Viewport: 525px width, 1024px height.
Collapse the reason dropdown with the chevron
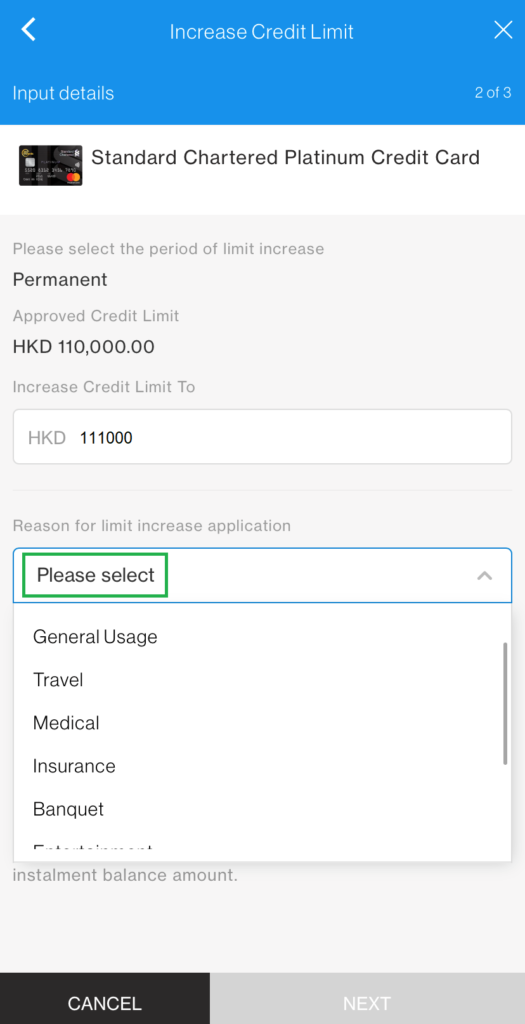(x=485, y=575)
